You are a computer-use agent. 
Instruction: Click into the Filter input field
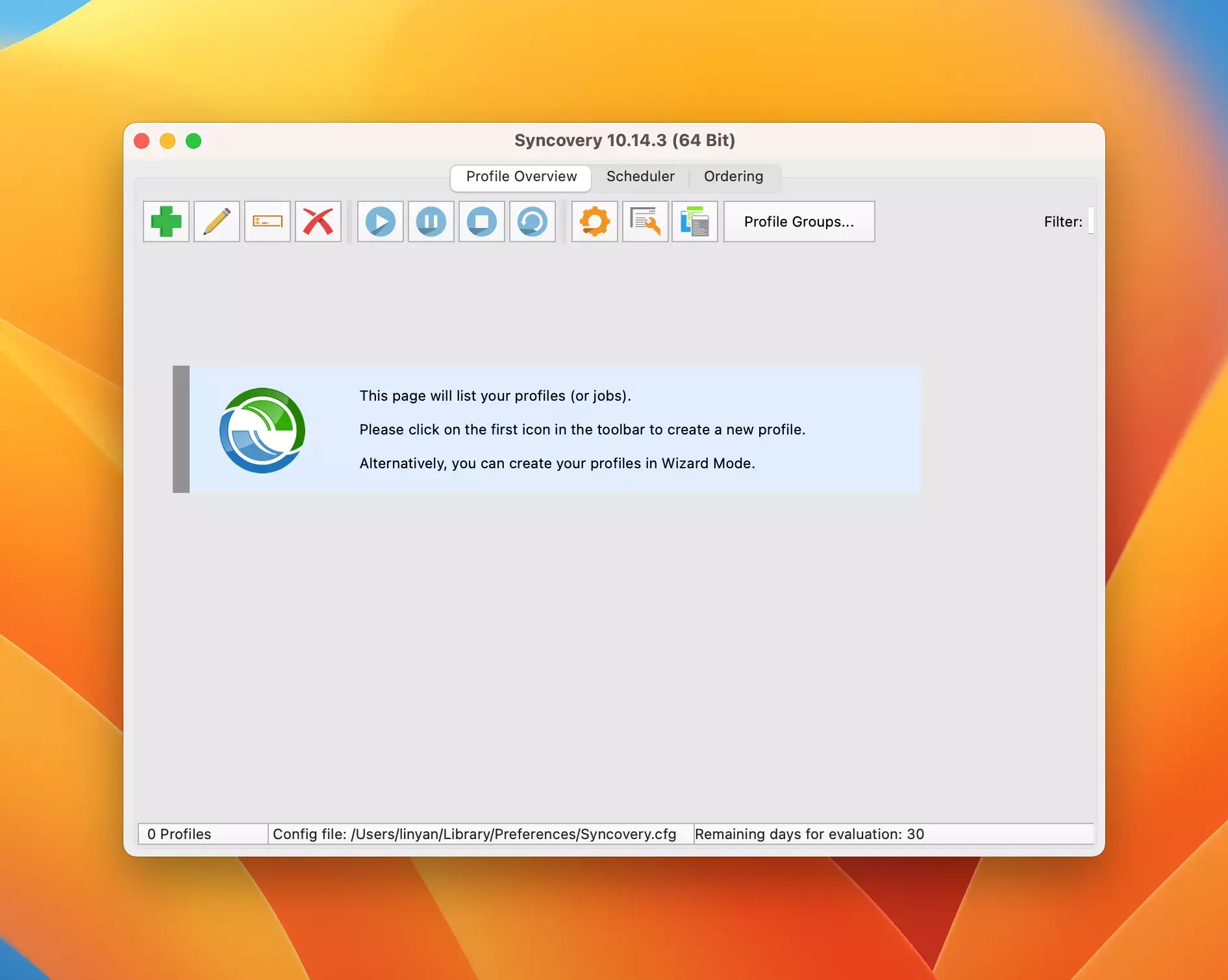point(1090,221)
